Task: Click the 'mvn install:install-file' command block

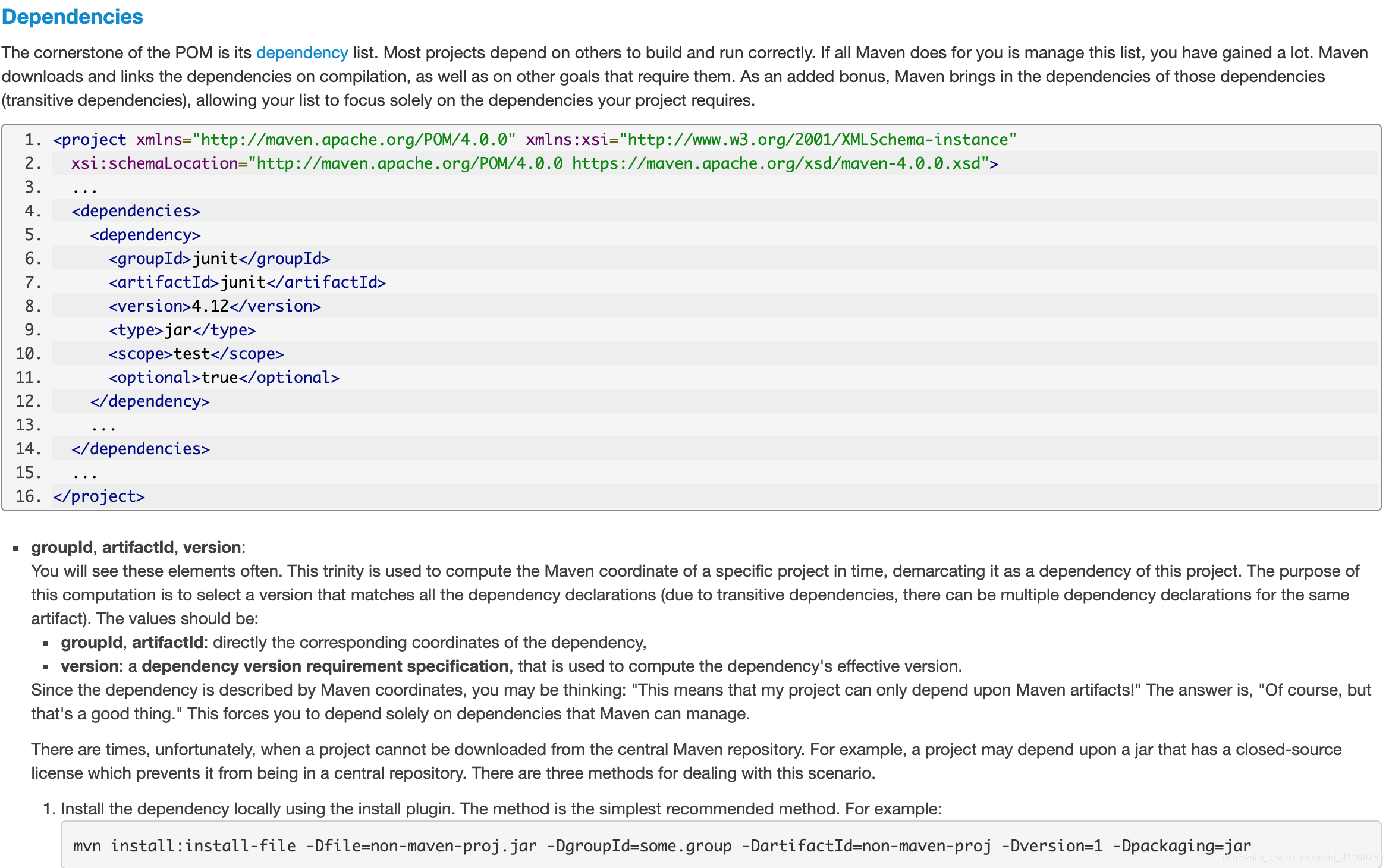Action: pyautogui.click(x=721, y=845)
